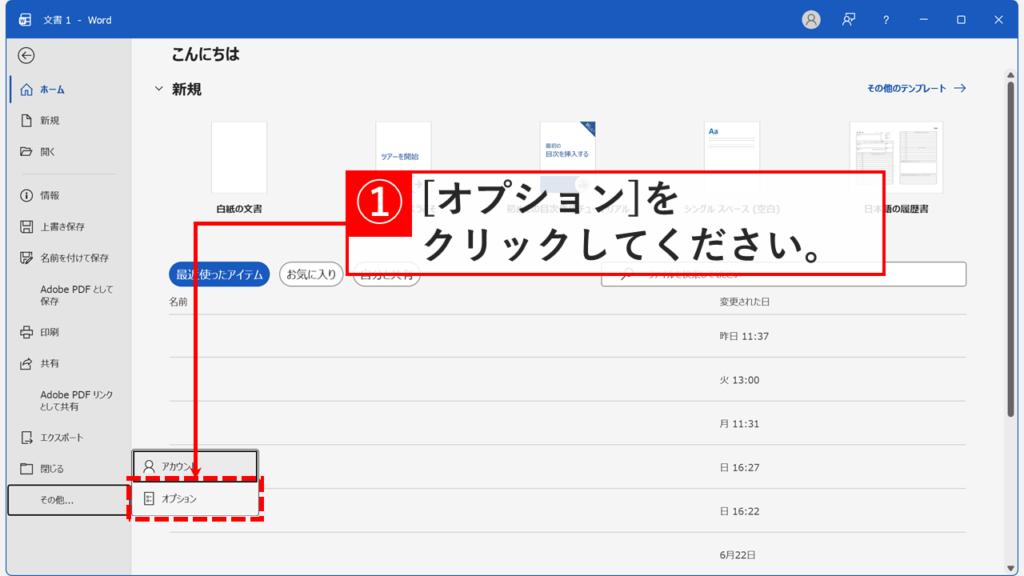Open the file row dated 火 13:00
The width and height of the screenshot is (1024, 576).
568,380
